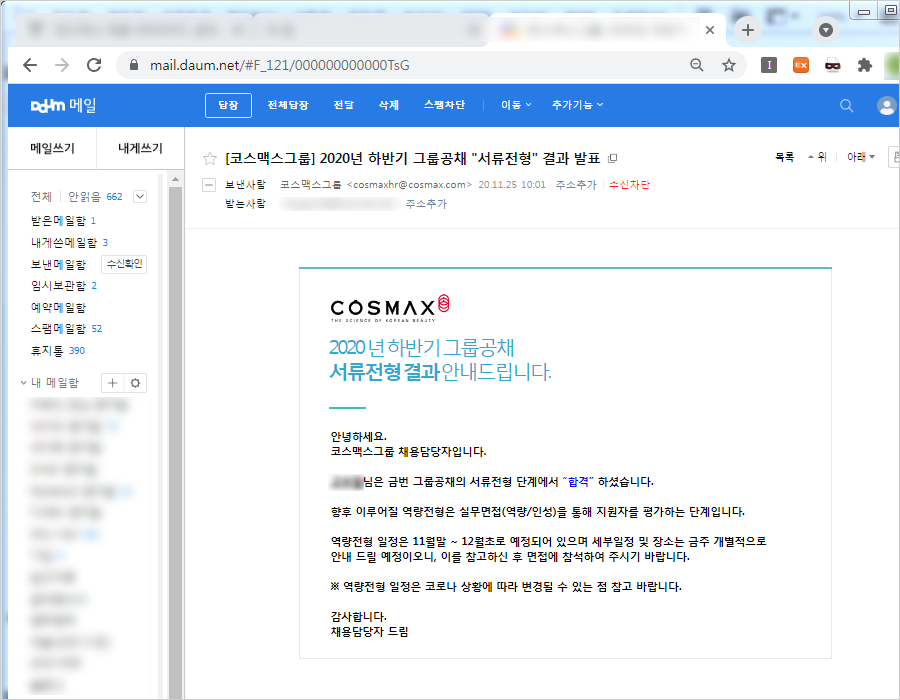Click 삭제 to delete the email
Screen dimensions: 900x700
point(389,105)
